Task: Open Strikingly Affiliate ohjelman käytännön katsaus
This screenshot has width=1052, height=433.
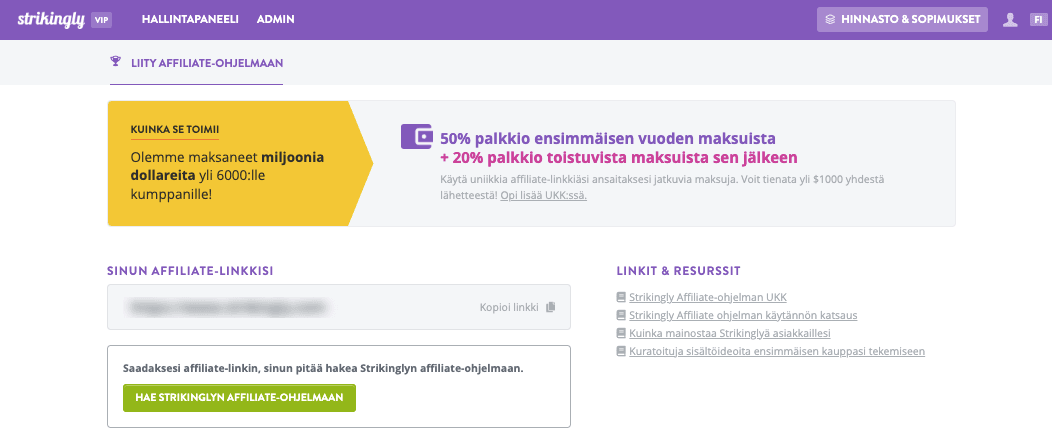Action: click(743, 315)
